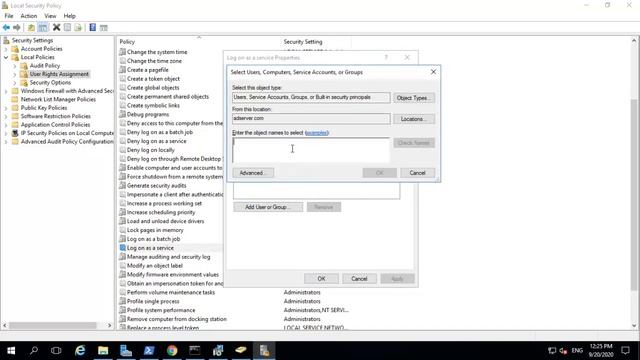This screenshot has height=360, width=640.
Task: Expand the Software Restriction Policies node
Action: tap(6, 116)
